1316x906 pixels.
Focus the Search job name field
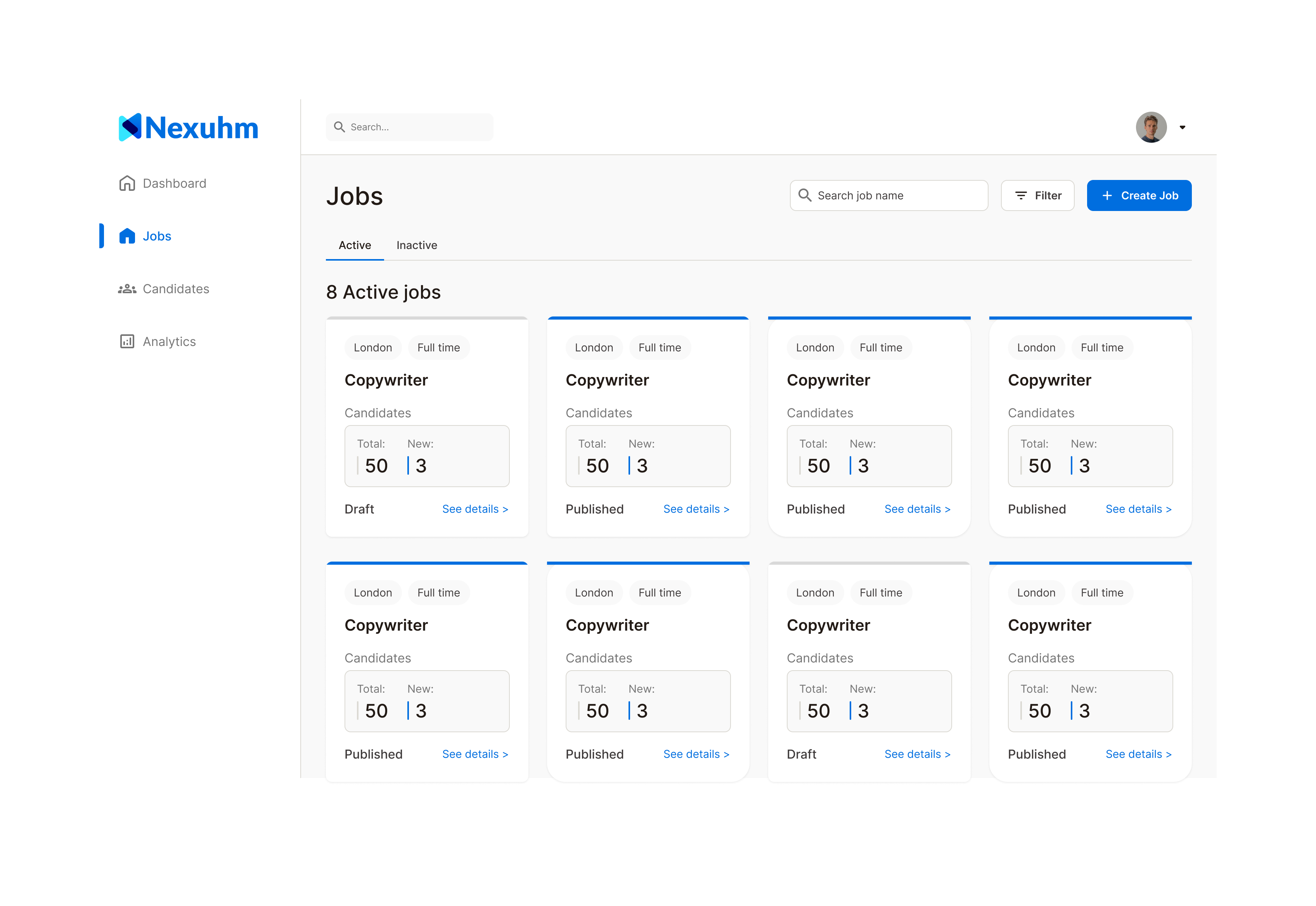click(897, 195)
